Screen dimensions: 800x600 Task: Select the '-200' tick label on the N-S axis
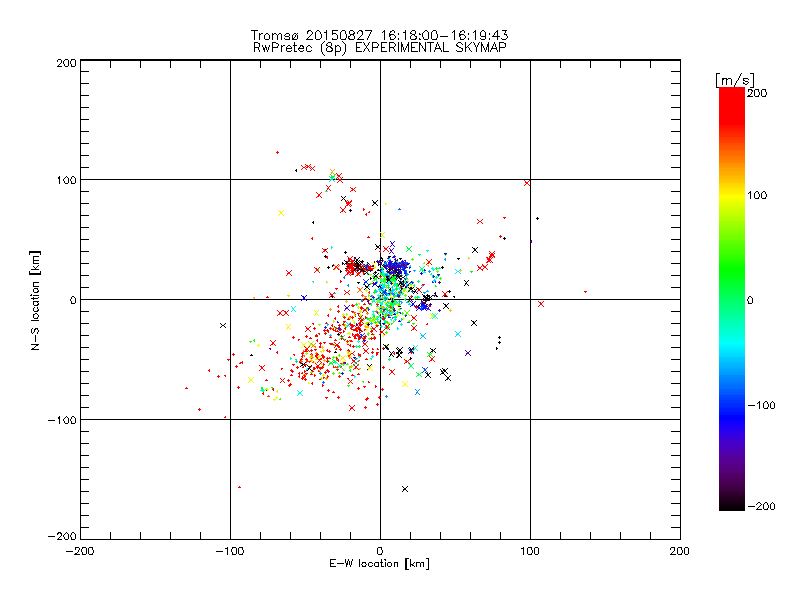pyautogui.click(x=62, y=537)
